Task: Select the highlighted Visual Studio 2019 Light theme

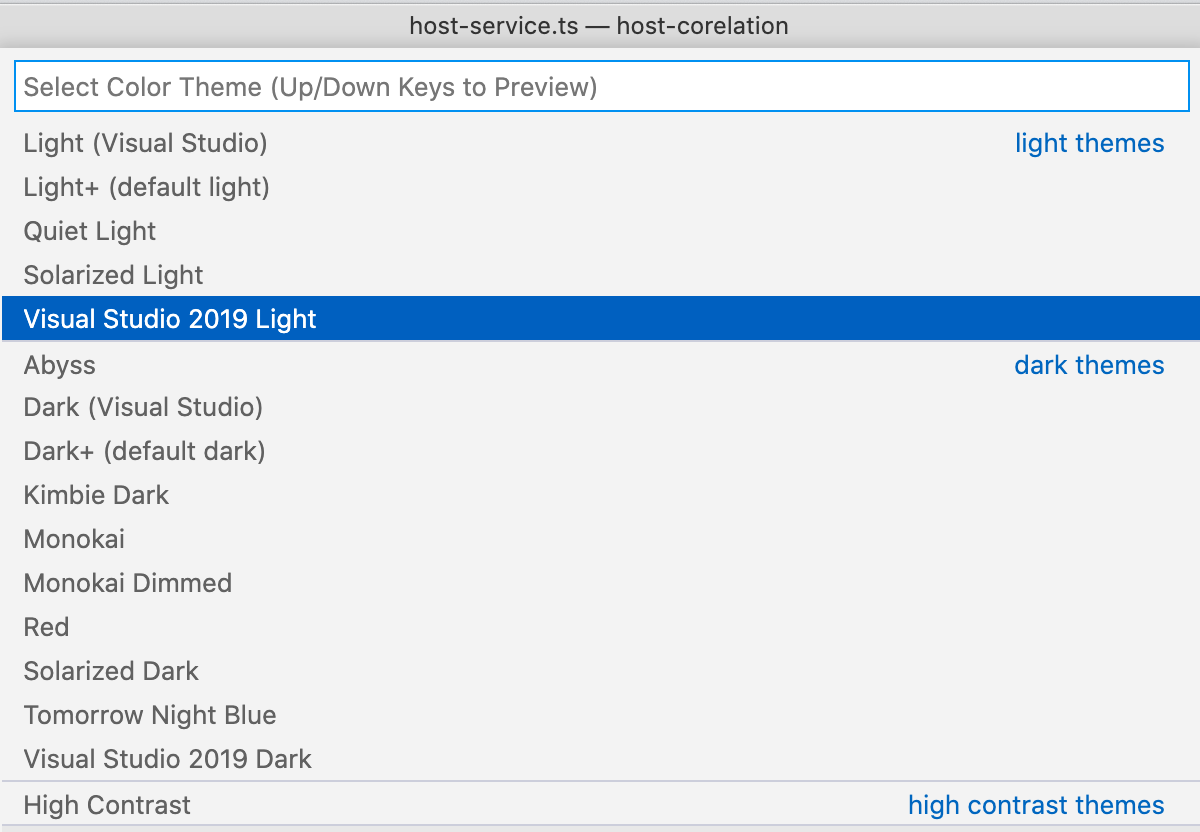Action: [170, 318]
